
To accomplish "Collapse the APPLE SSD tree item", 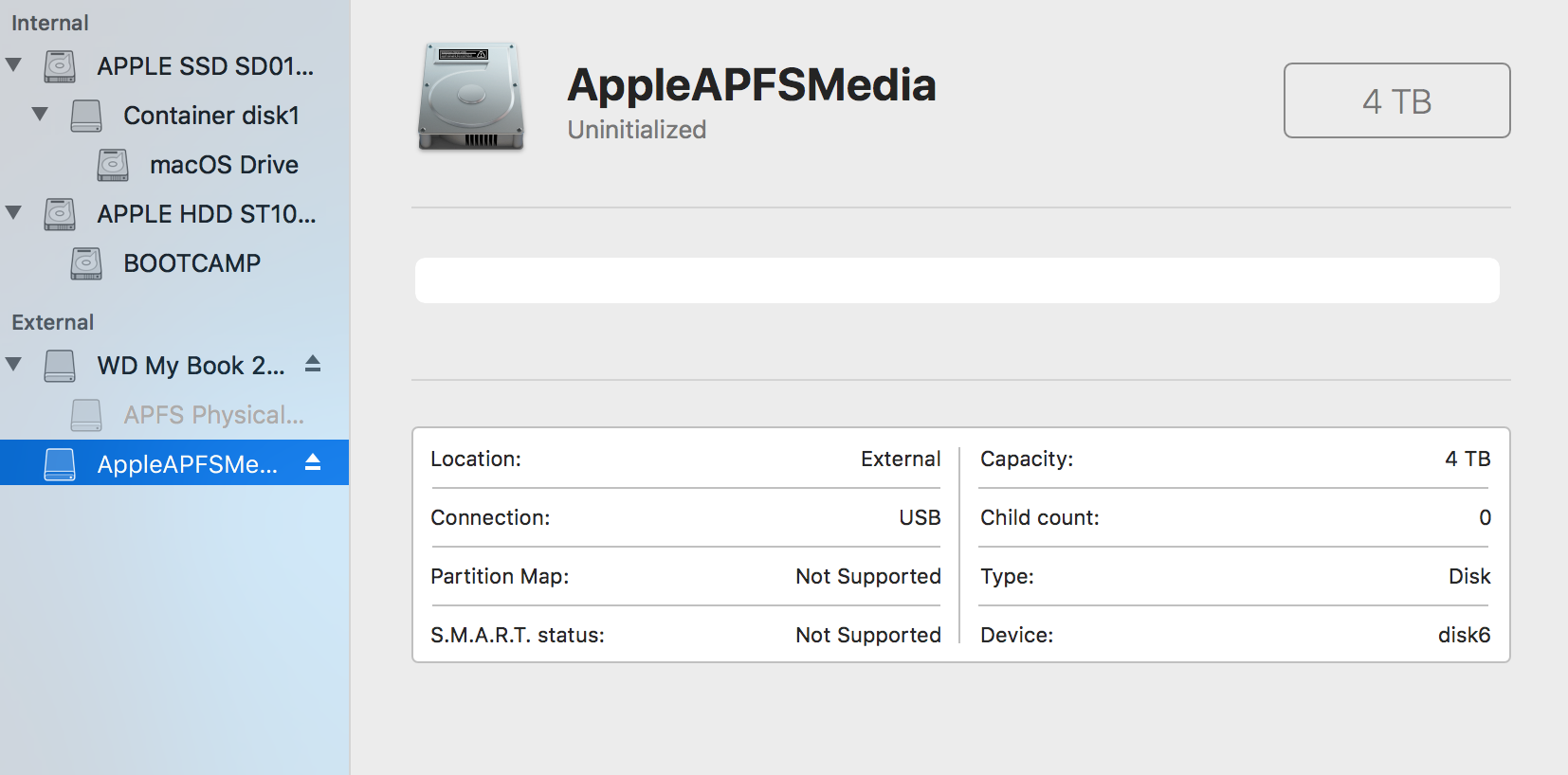I will coord(13,65).
